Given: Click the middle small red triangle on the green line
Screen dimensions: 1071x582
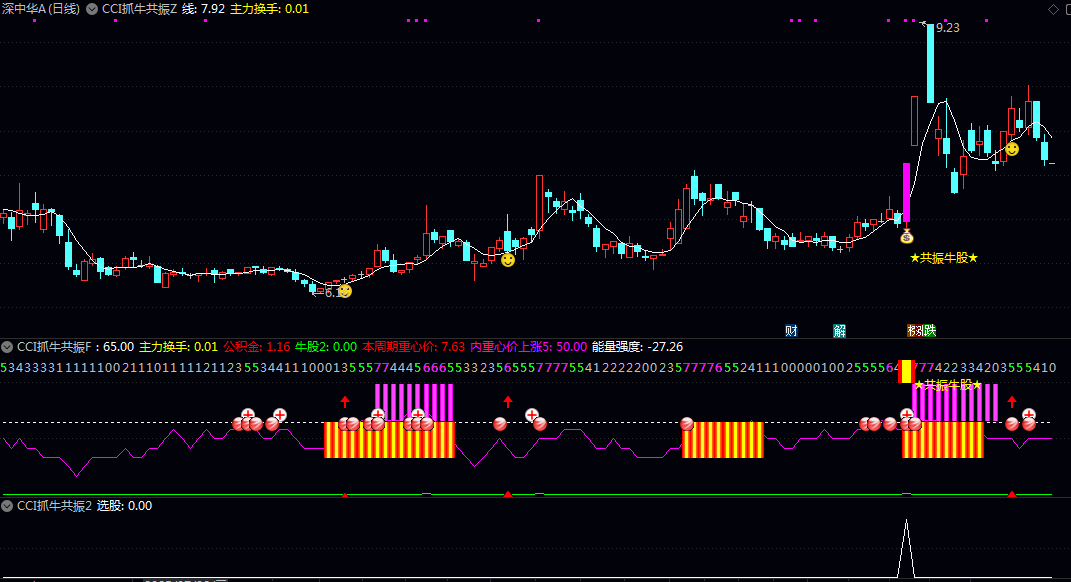Looking at the screenshot, I should [x=507, y=493].
